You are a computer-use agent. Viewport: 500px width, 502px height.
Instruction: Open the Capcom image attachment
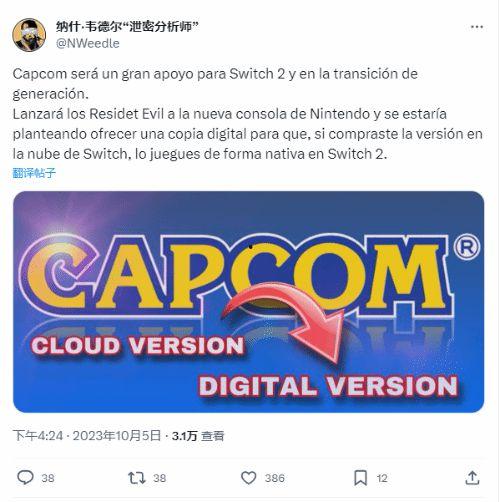tap(249, 302)
